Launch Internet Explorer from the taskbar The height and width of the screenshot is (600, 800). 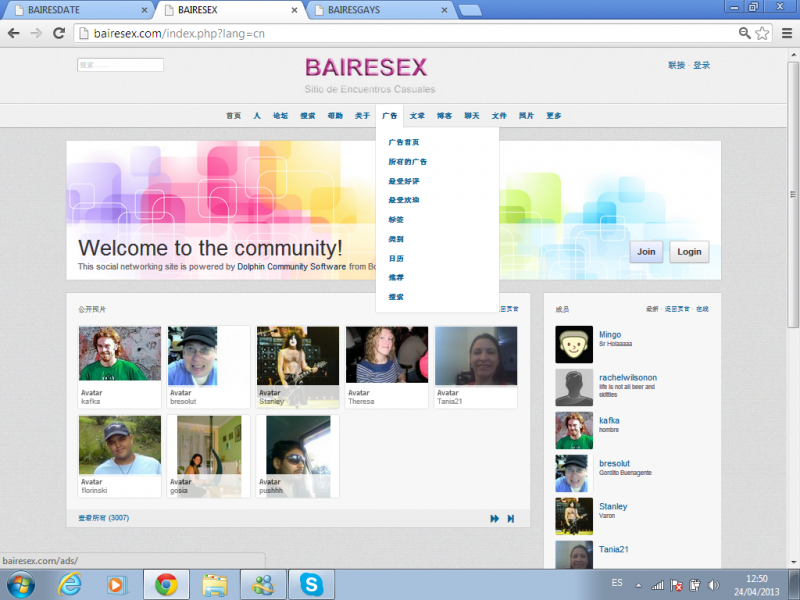(x=69, y=584)
